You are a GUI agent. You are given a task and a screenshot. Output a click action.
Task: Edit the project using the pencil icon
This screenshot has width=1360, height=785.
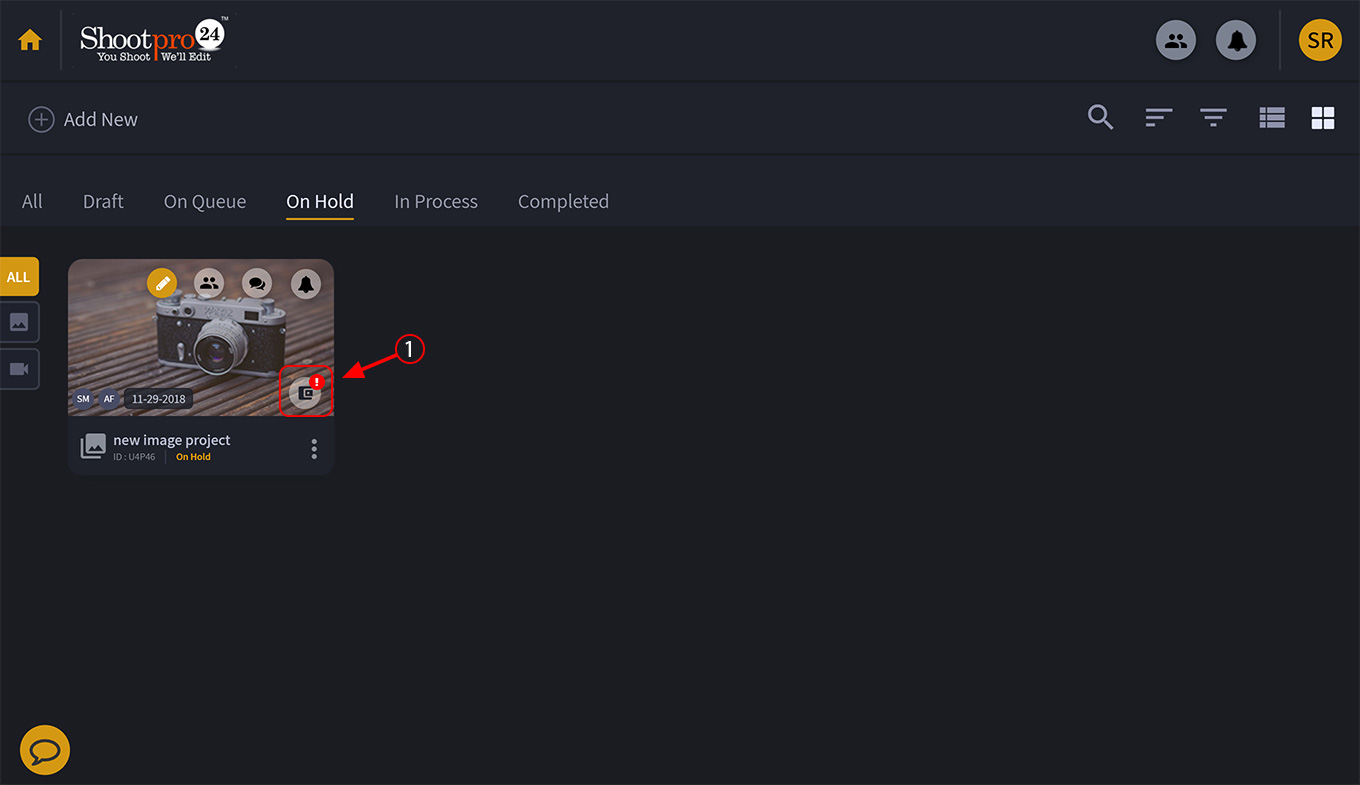(162, 283)
